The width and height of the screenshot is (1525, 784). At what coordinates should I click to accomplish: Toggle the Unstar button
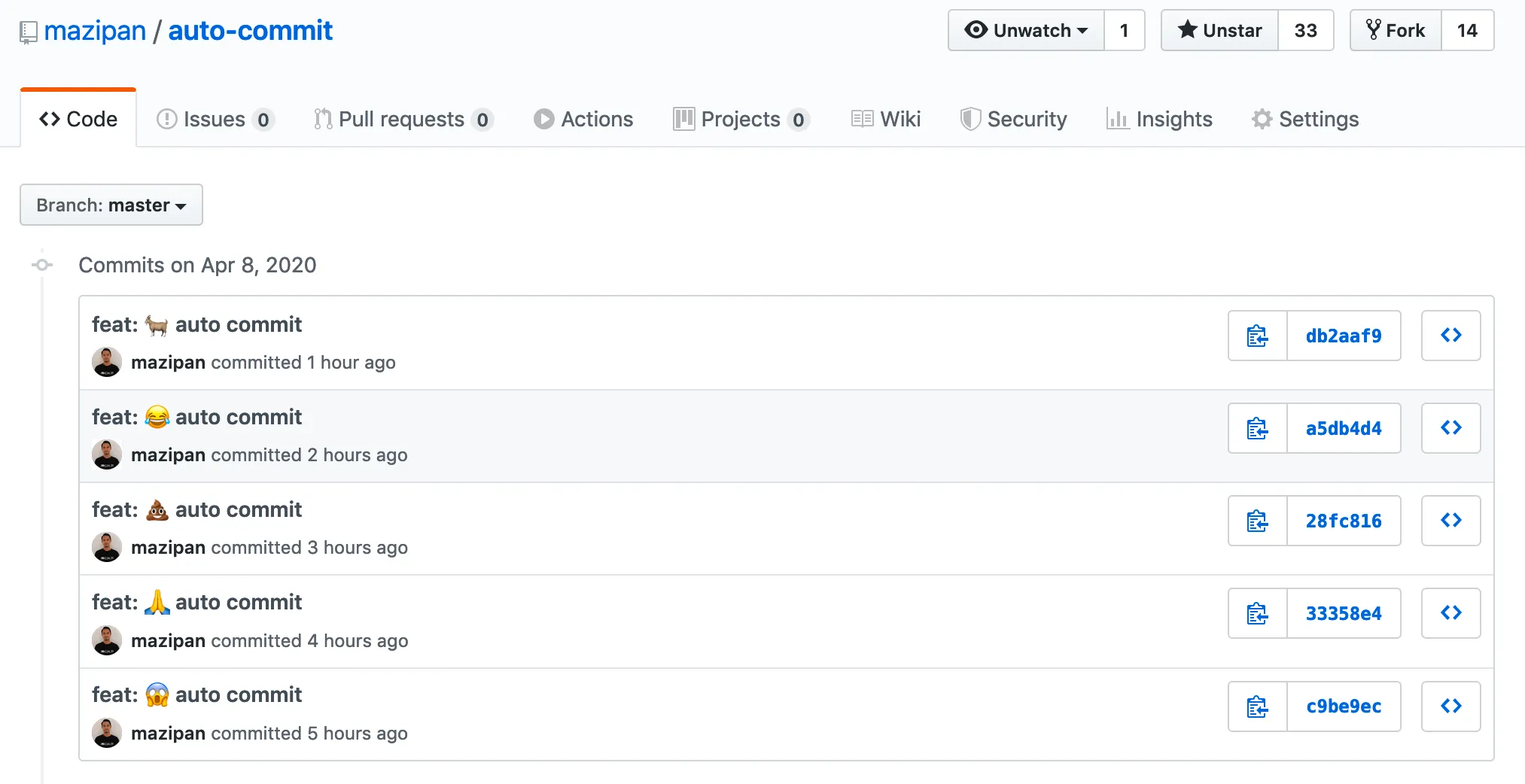(x=1219, y=30)
